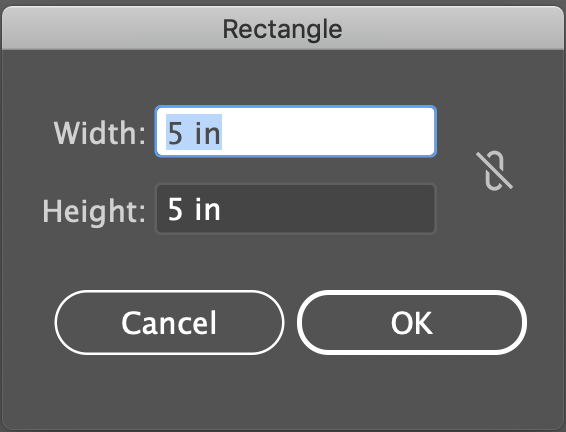Confirm rectangle dimensions with OK
The height and width of the screenshot is (432, 566).
coord(412,322)
